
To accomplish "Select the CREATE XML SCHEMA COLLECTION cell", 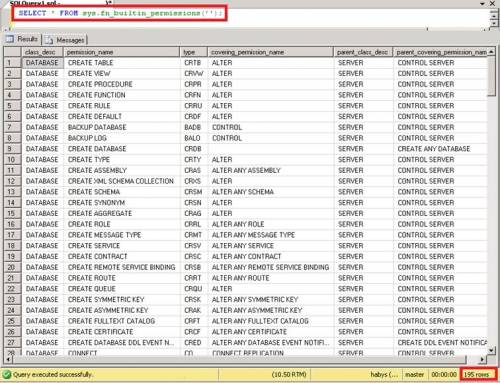I will [x=122, y=181].
